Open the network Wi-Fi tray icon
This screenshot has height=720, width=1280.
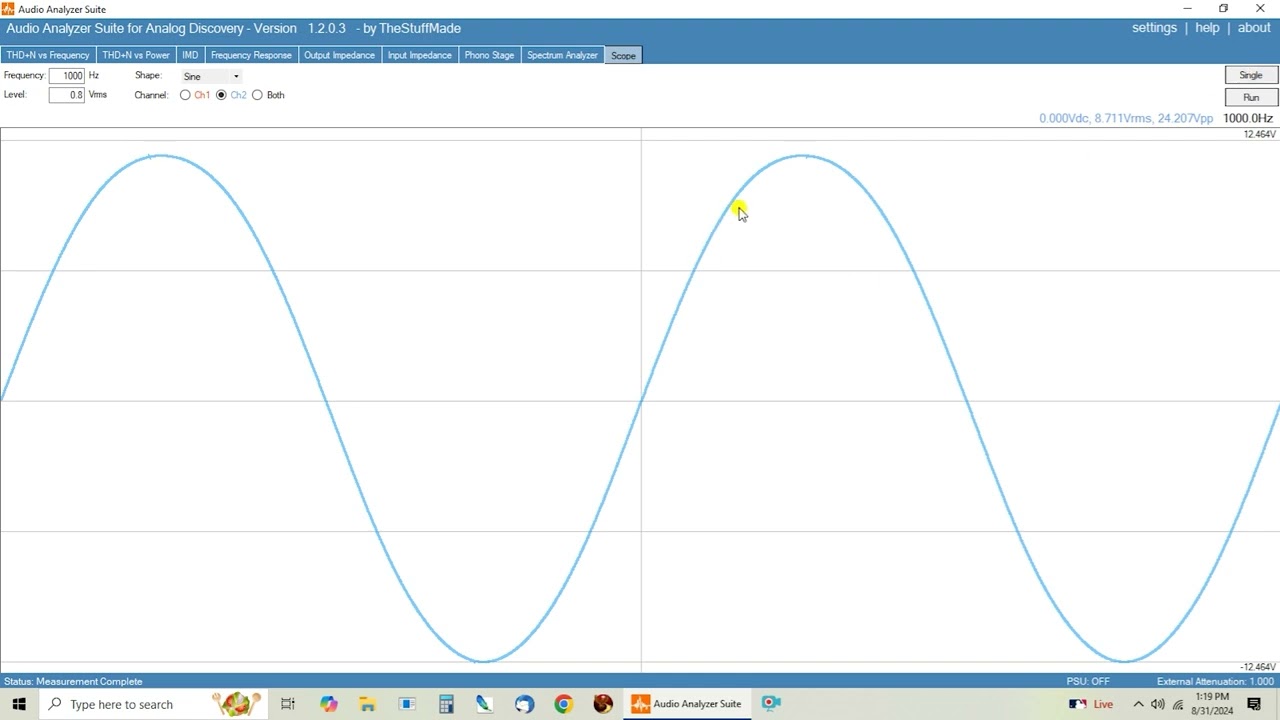(1178, 704)
